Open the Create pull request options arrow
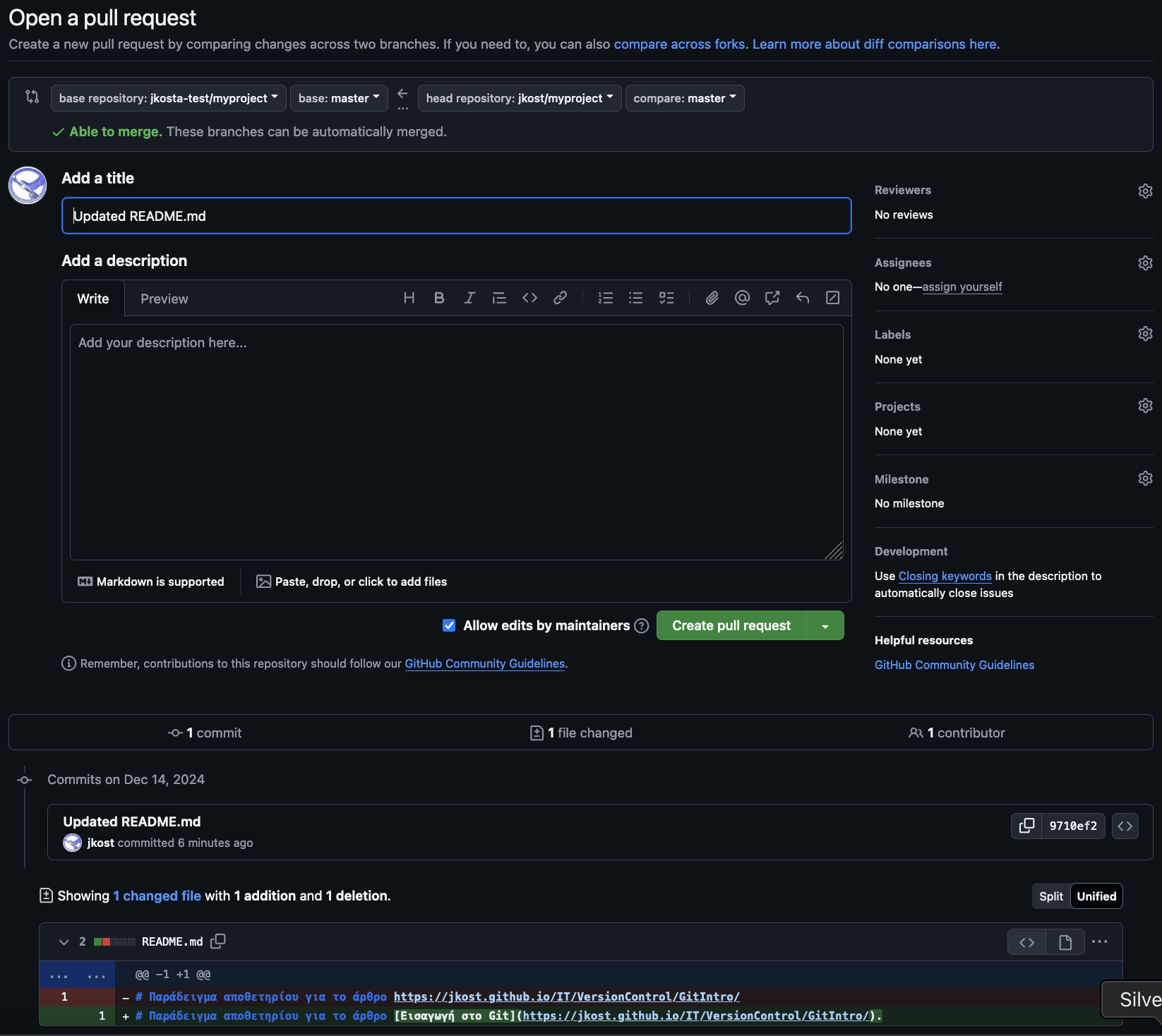1162x1036 pixels. point(825,626)
